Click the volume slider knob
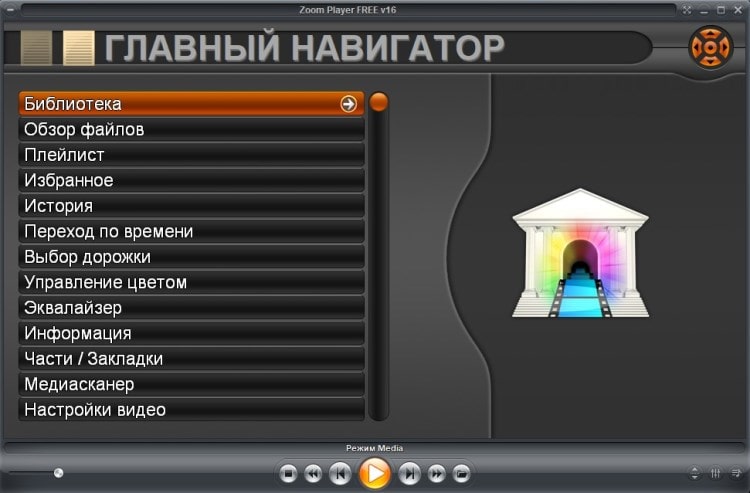This screenshot has height=493, width=750. [x=58, y=473]
